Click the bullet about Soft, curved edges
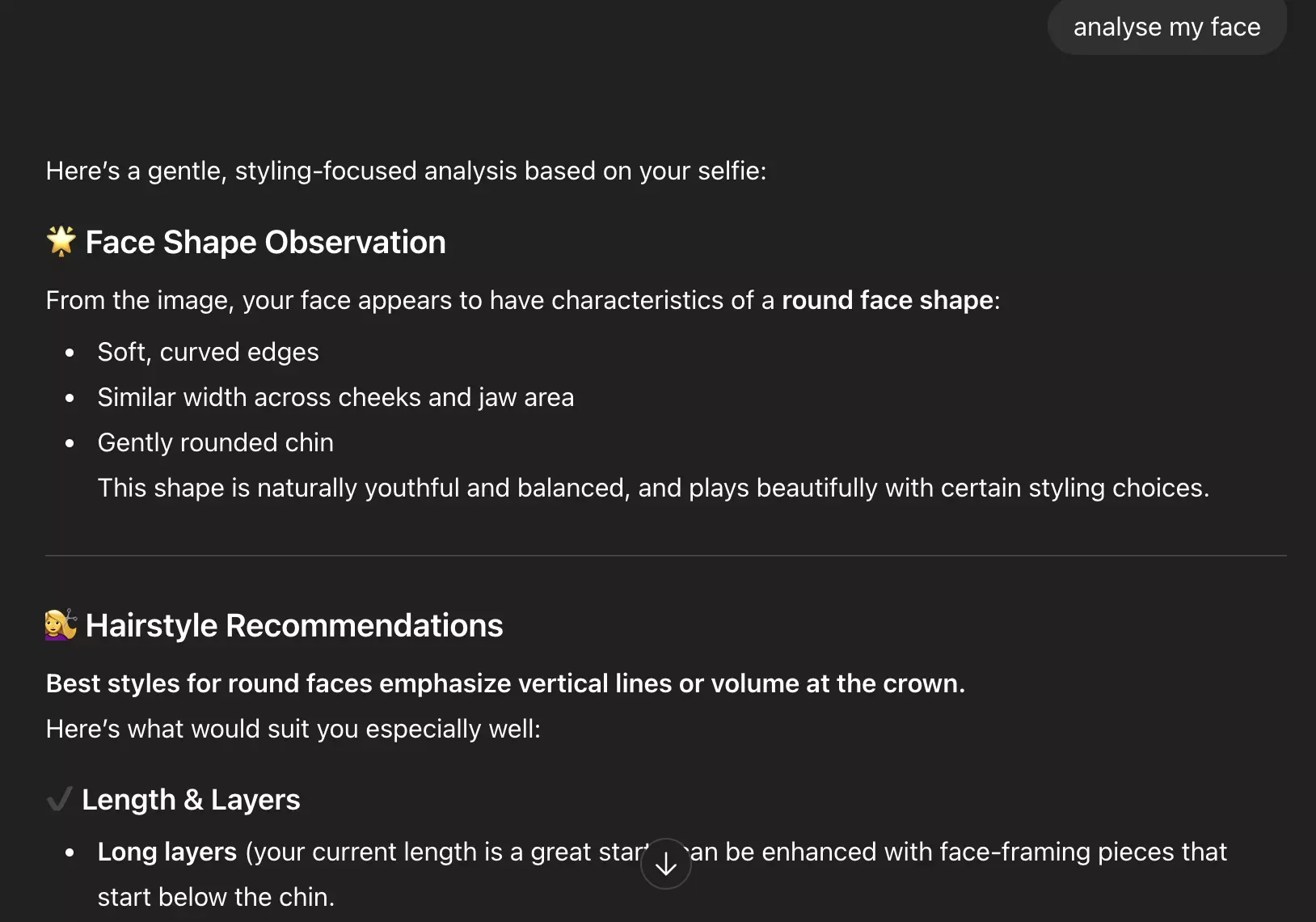 click(208, 352)
